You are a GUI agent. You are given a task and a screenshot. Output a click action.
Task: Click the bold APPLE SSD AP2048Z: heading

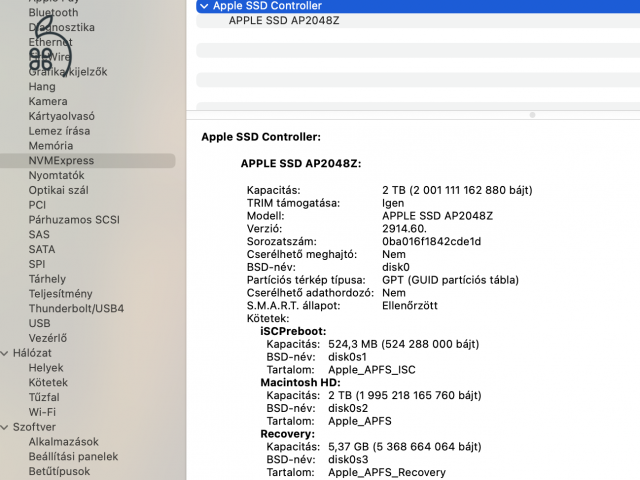[301, 164]
